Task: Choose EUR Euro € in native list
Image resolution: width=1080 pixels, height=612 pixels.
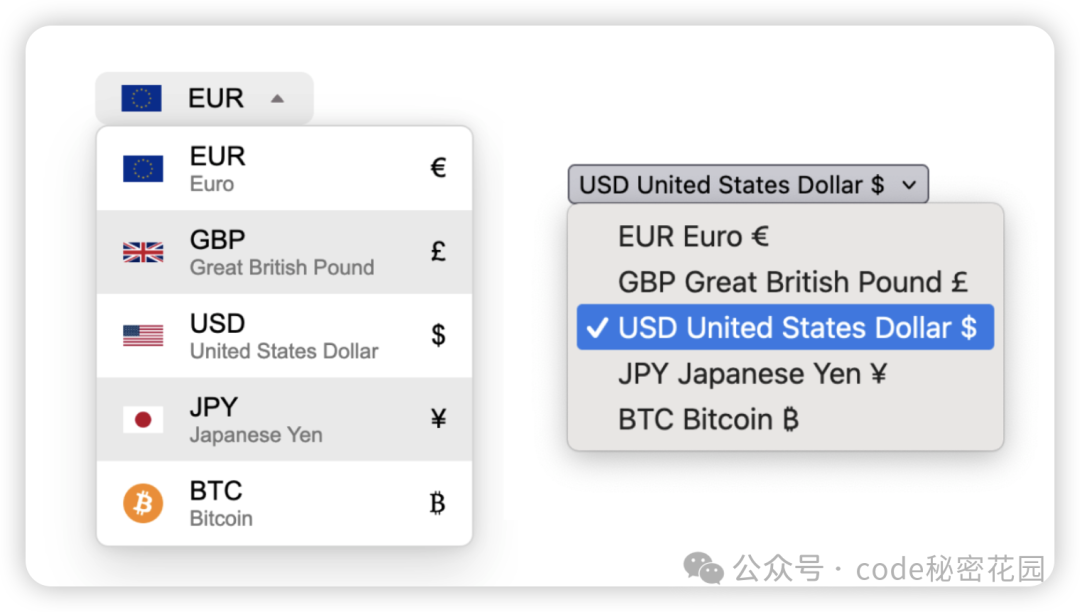Action: click(x=693, y=237)
